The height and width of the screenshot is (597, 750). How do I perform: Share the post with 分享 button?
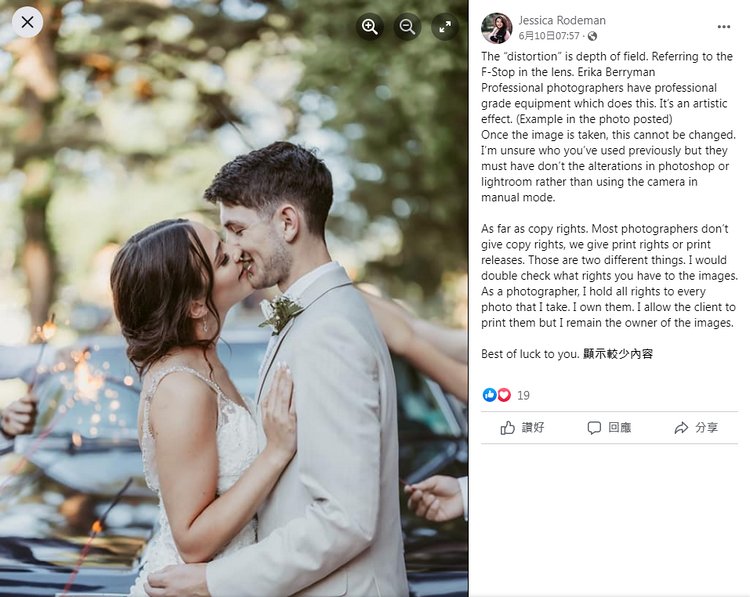pyautogui.click(x=696, y=428)
